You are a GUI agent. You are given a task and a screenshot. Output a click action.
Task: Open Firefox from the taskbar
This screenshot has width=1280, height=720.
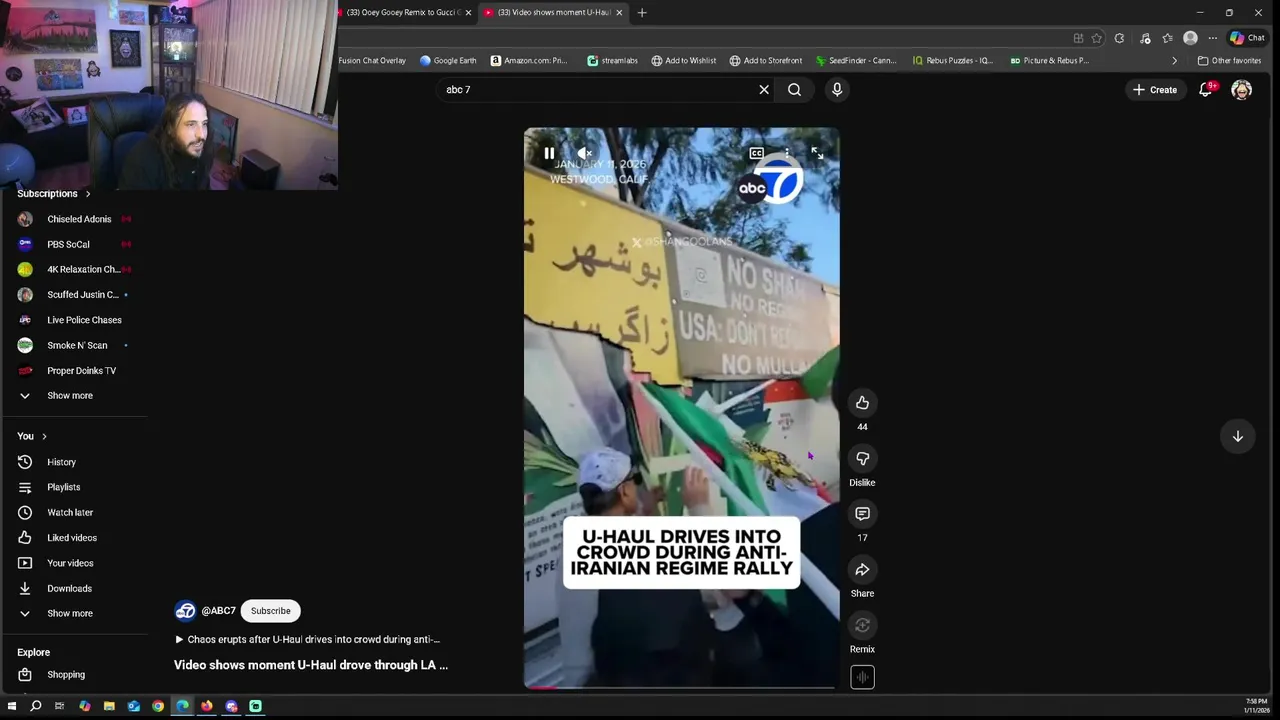207,706
